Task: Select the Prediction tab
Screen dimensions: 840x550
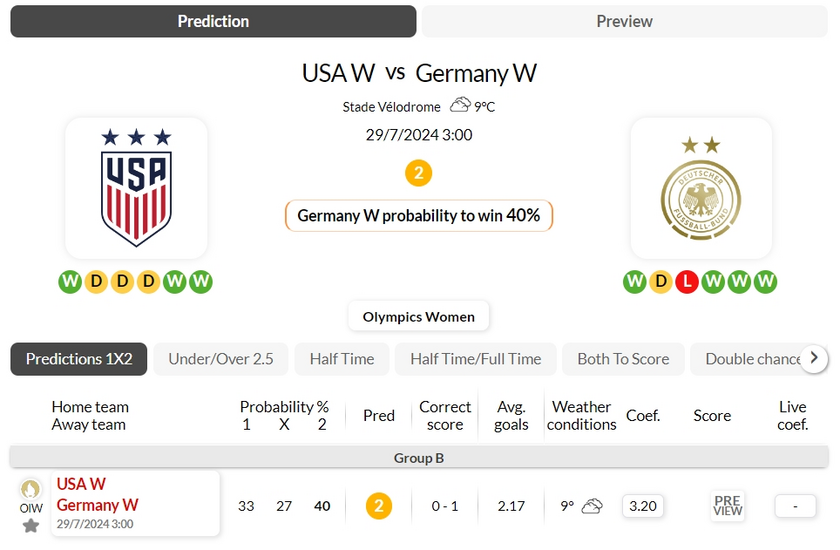Action: coord(213,21)
